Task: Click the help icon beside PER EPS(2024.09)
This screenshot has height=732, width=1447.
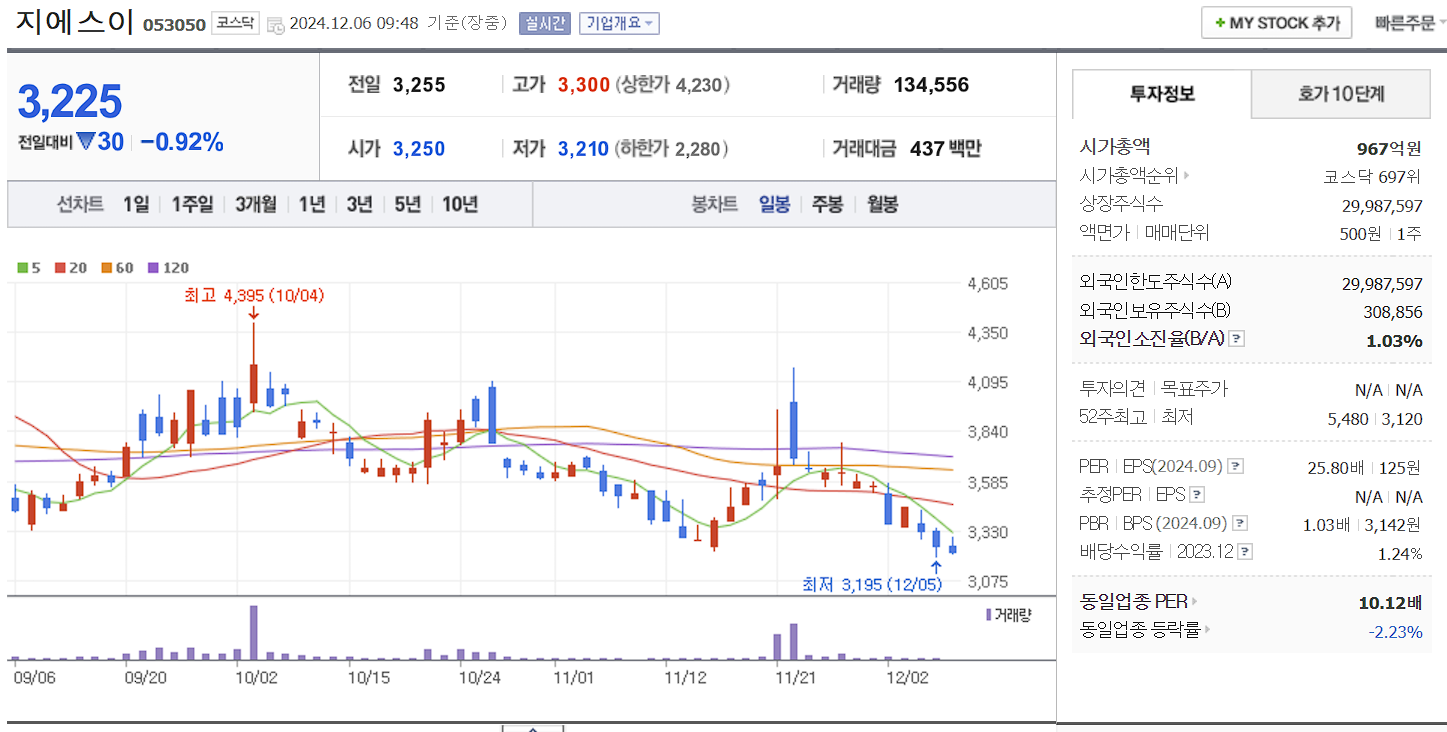Action: point(1237,465)
